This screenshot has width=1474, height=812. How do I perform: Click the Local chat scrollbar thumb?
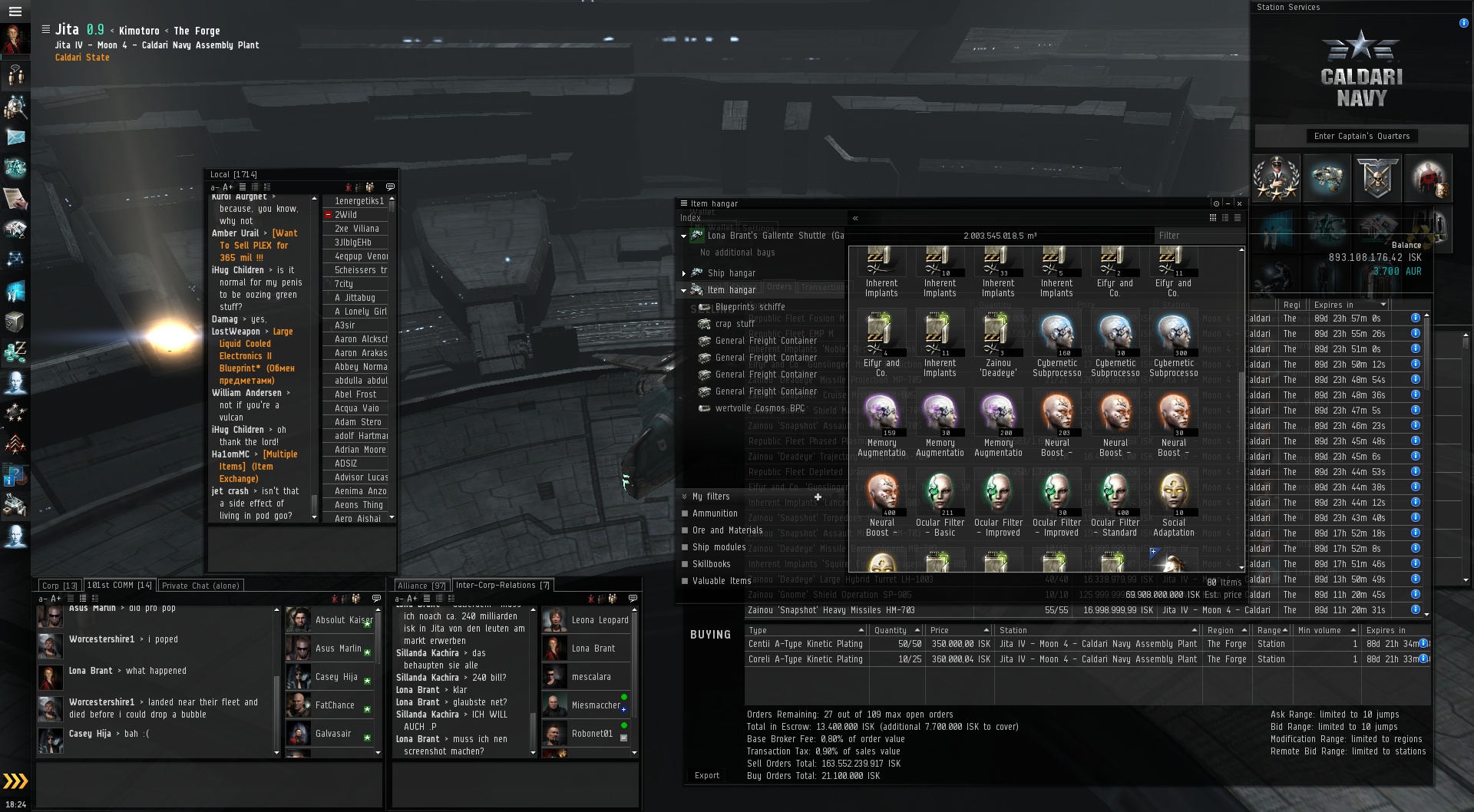pos(313,505)
